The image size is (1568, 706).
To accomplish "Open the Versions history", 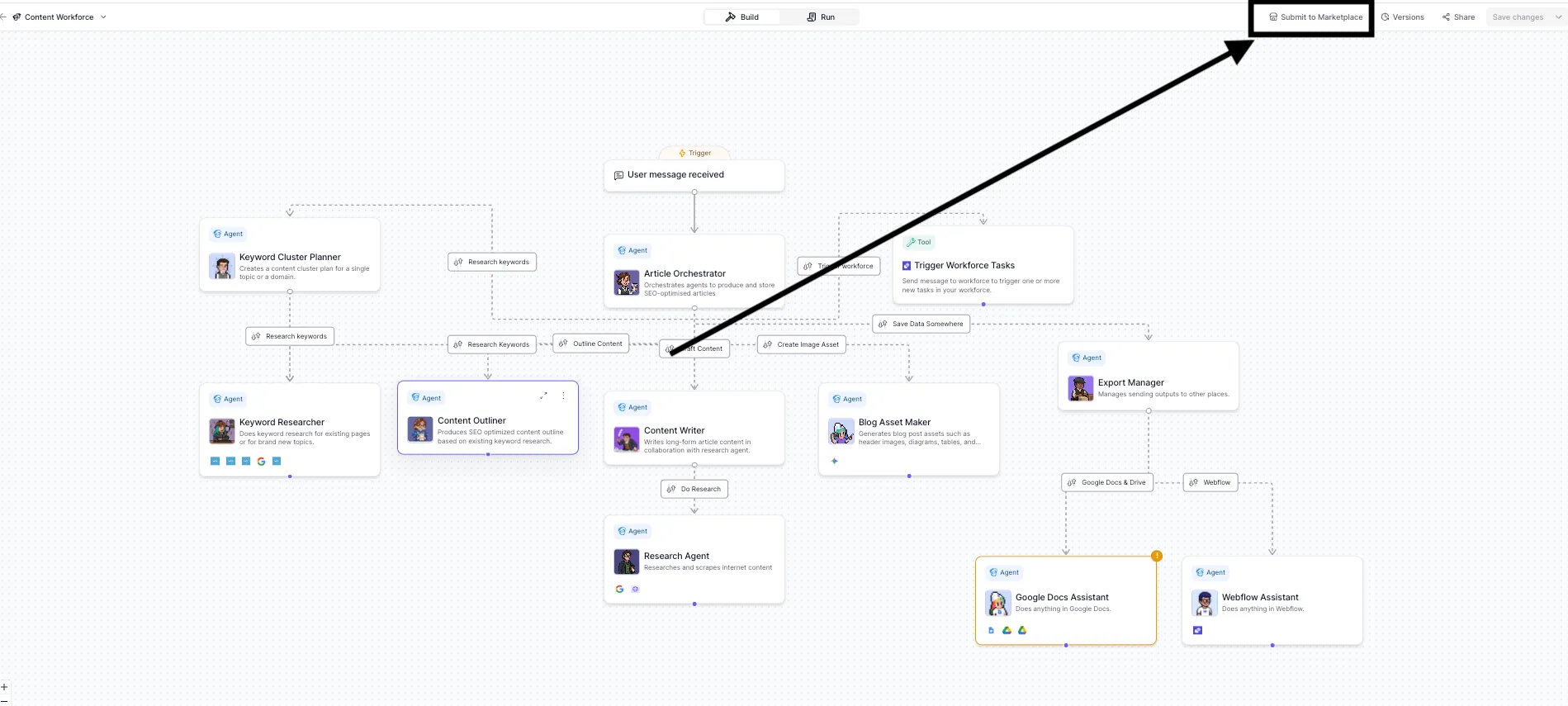I will [x=1402, y=17].
